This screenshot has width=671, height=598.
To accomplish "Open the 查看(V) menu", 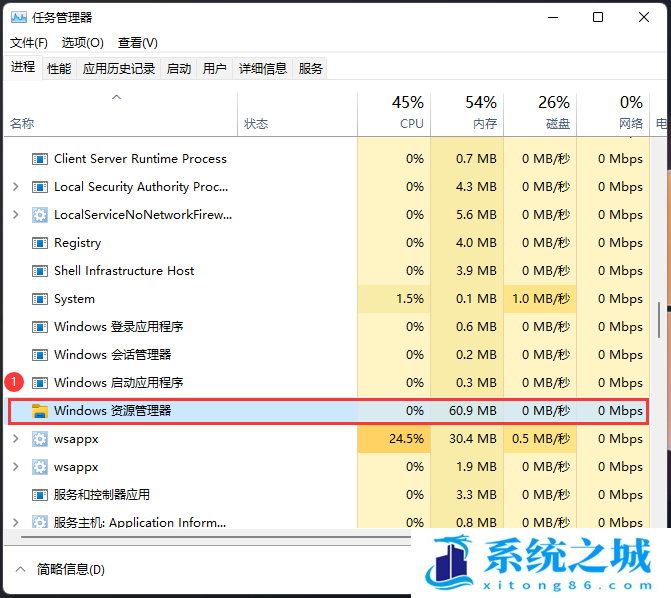I will click(x=138, y=43).
